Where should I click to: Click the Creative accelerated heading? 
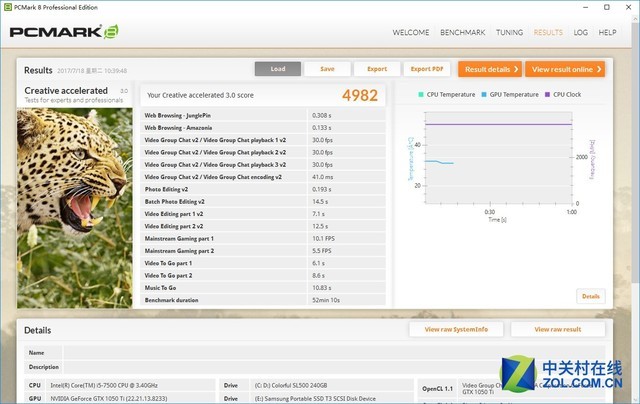(66, 91)
